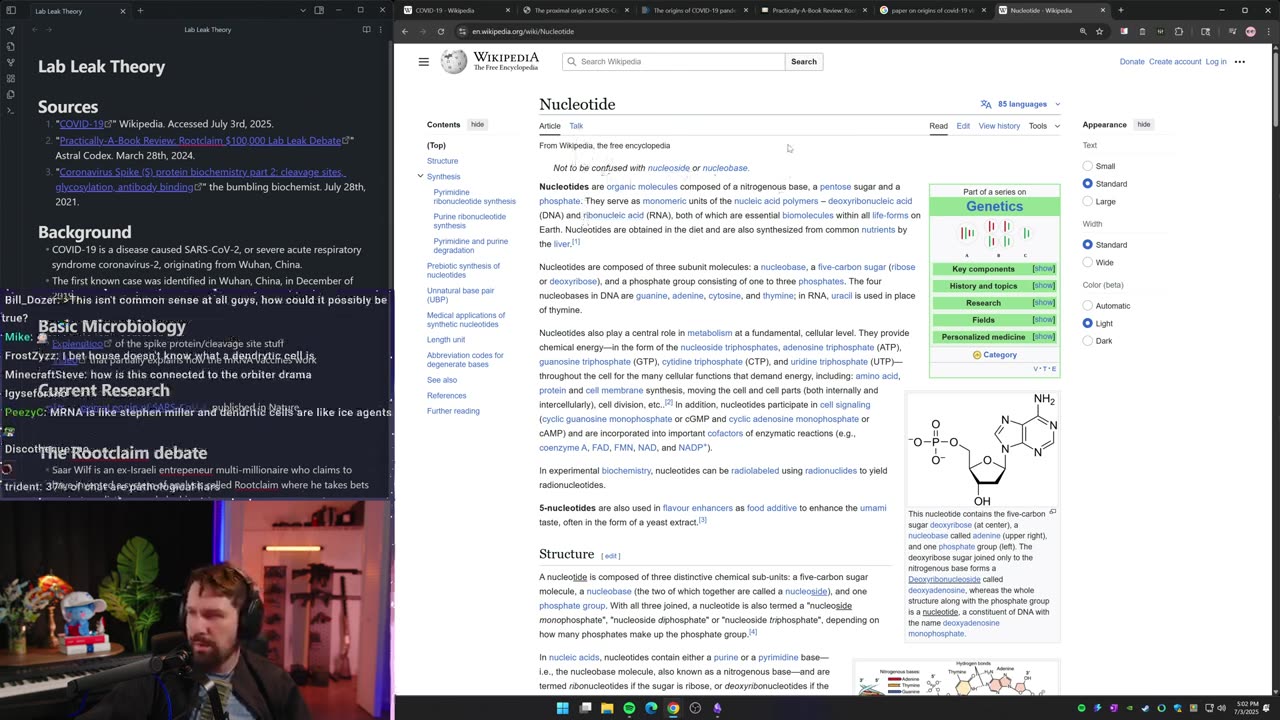The image size is (1280, 720).
Task: Toggle Obsidian right sidebar icon
Action: pyautogui.click(x=319, y=11)
